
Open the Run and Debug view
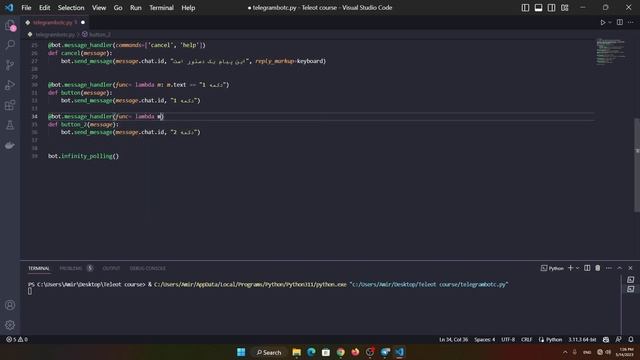coord(10,85)
